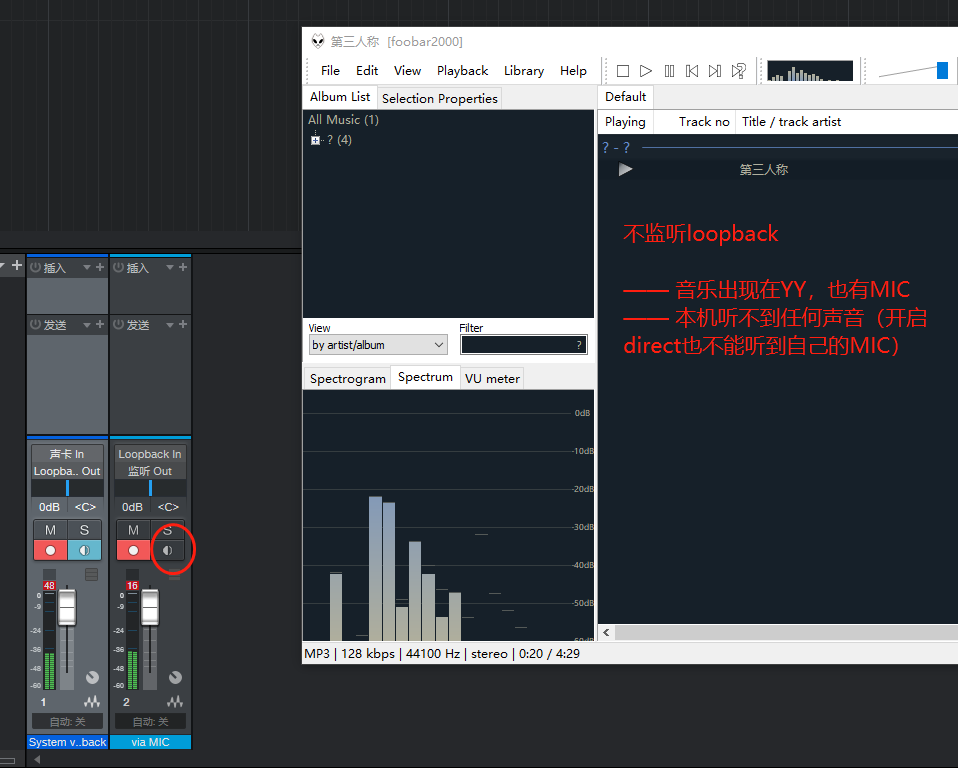Viewport: 958px width, 768px height.
Task: Click the Stop button in foobar2000 toolbar
Action: (x=622, y=71)
